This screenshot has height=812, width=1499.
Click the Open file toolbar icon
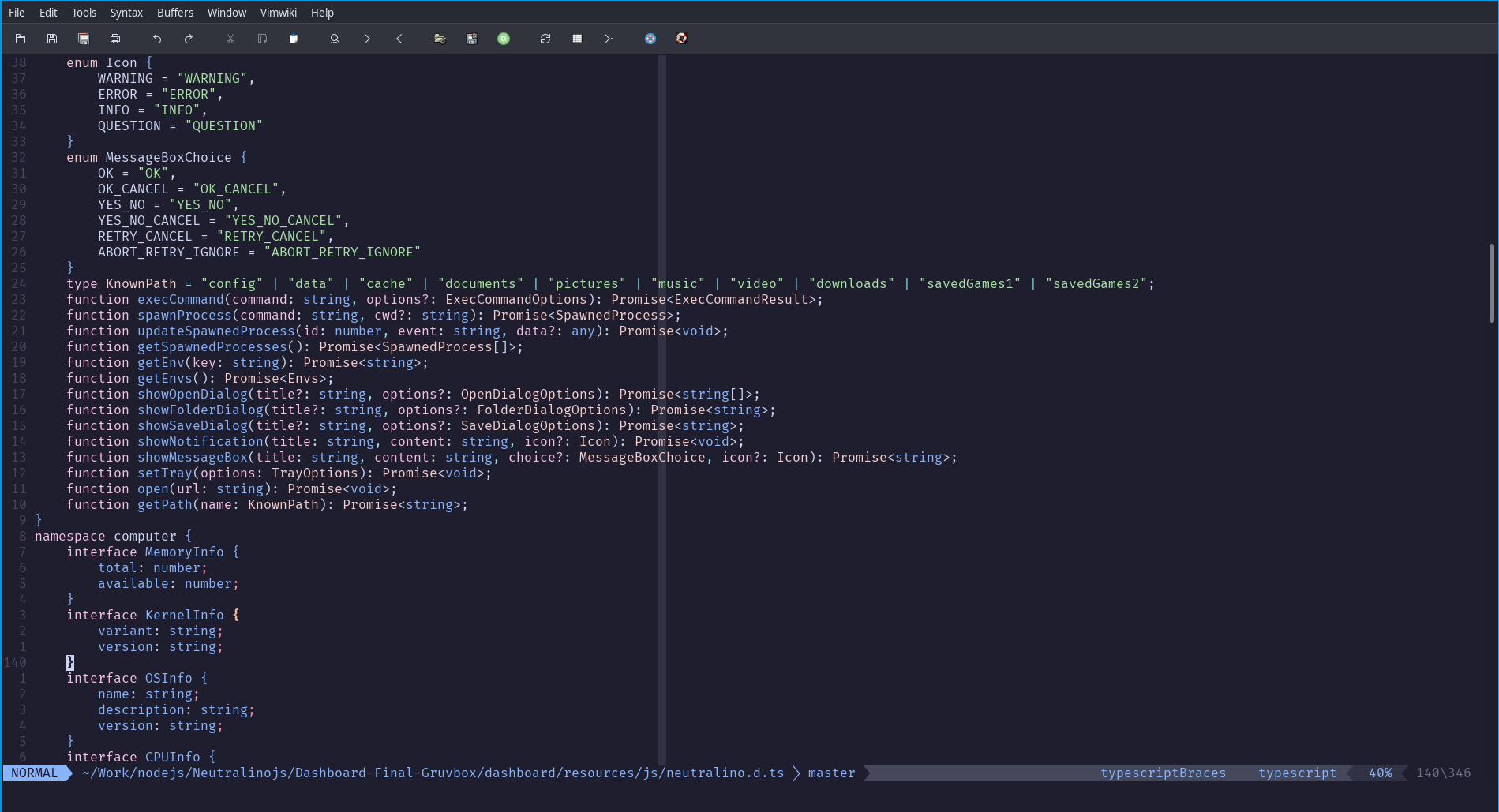pos(21,39)
